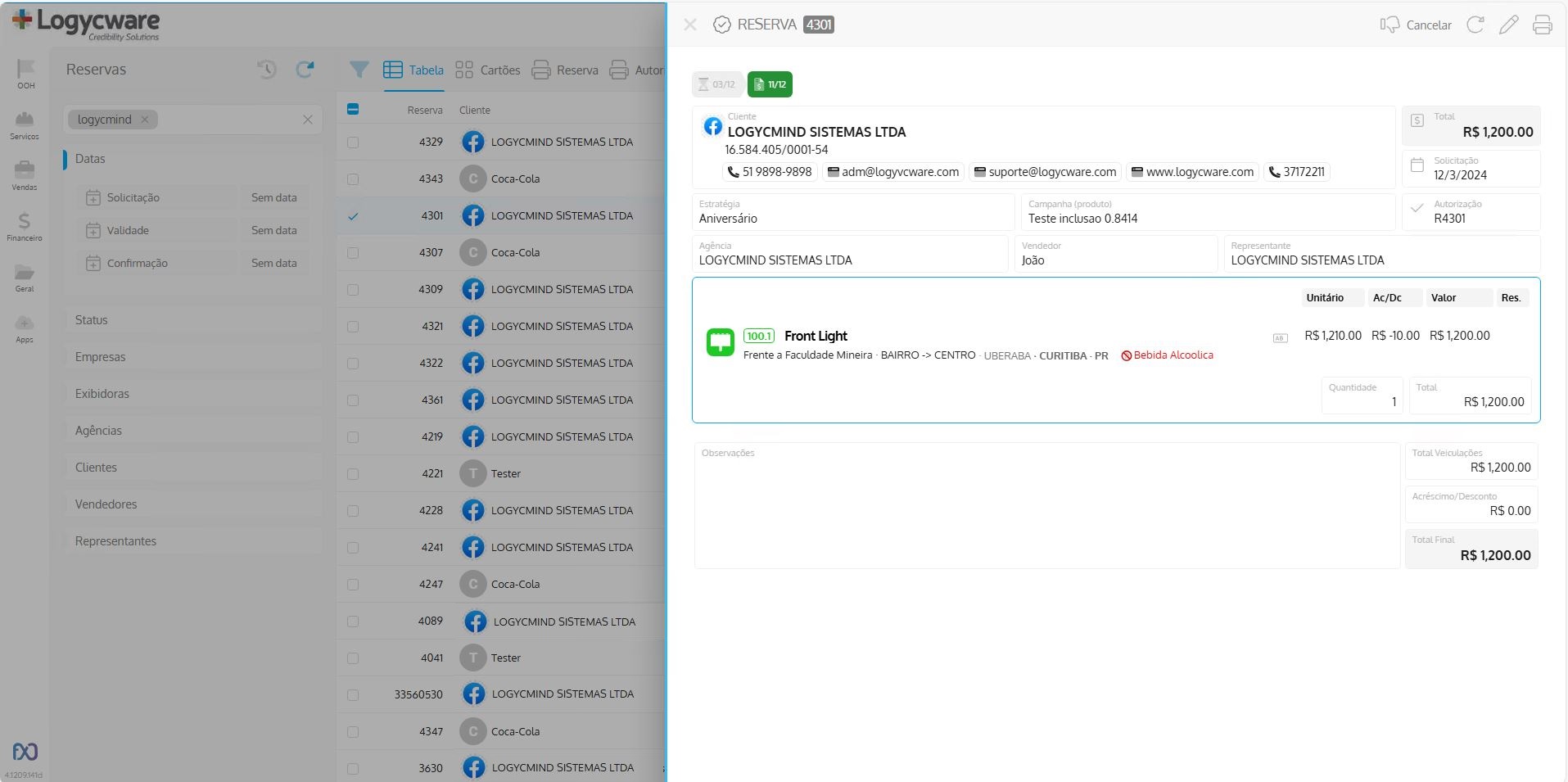Close the reservation detail panel with X

[x=690, y=25]
